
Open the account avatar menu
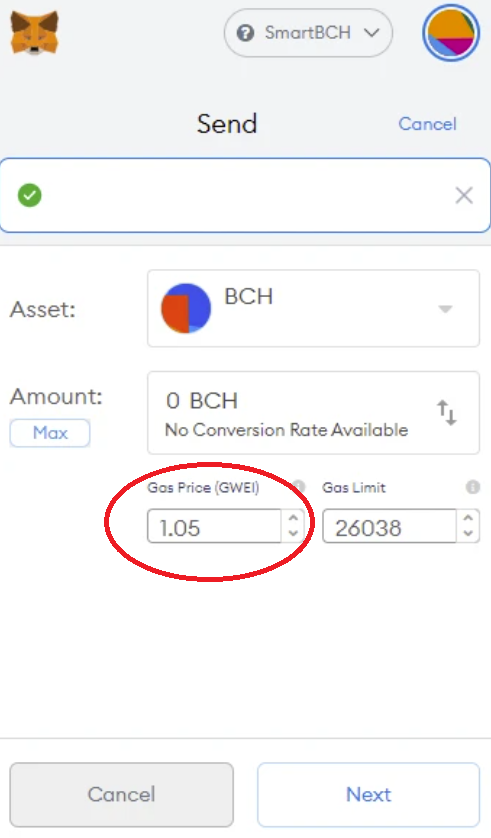click(450, 33)
